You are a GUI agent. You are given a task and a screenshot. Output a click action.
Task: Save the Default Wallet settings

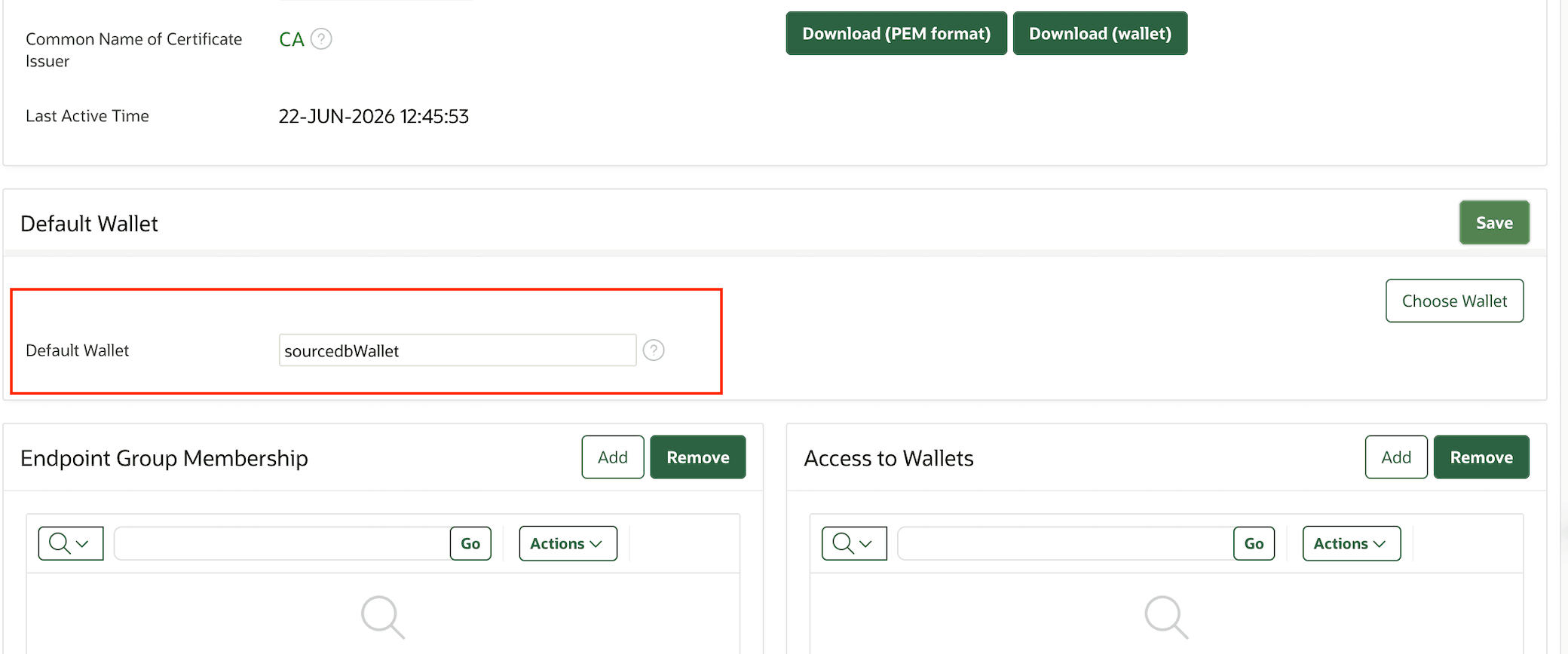tap(1494, 222)
